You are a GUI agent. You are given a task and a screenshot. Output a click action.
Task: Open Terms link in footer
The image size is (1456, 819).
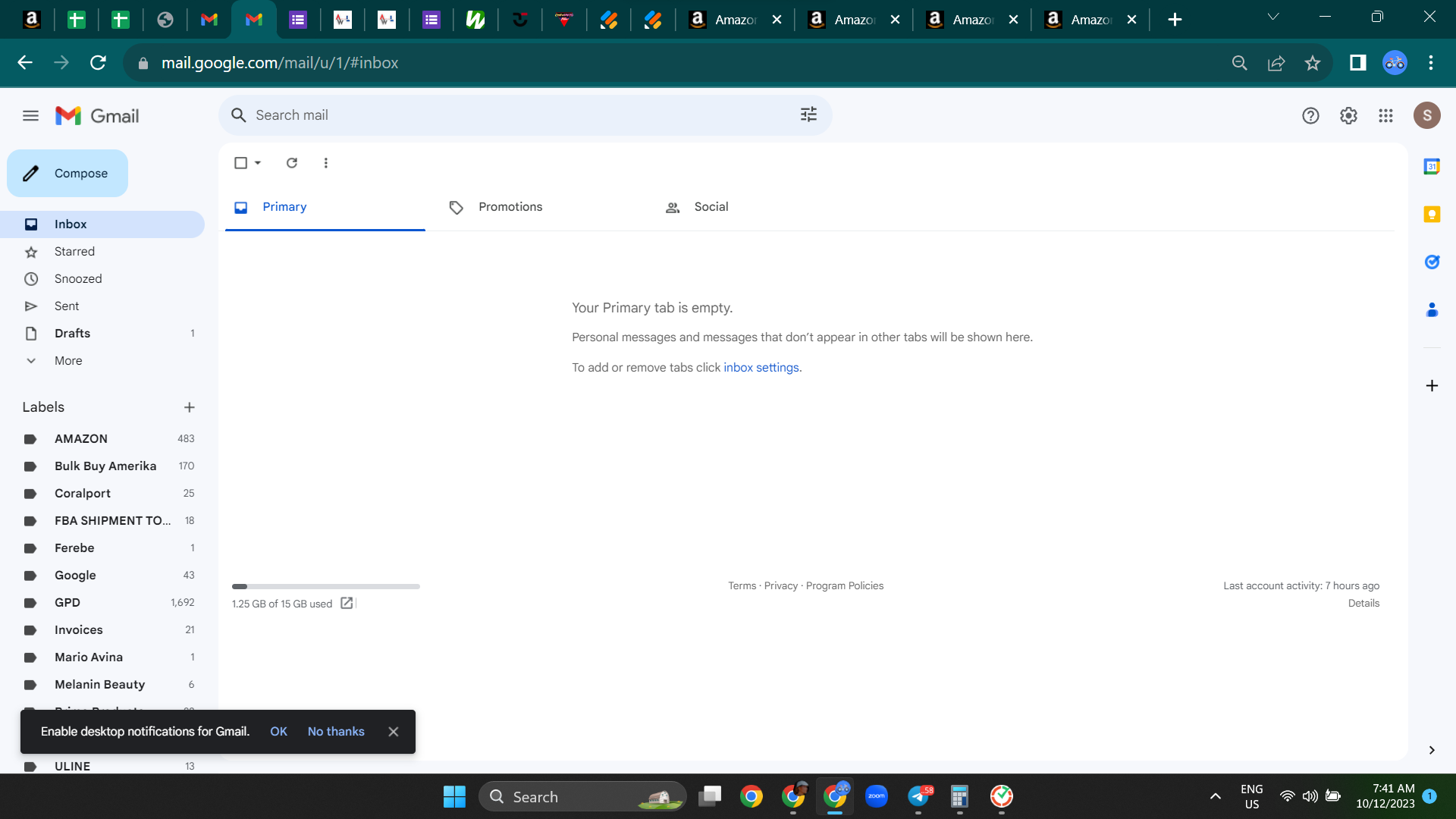click(x=742, y=586)
